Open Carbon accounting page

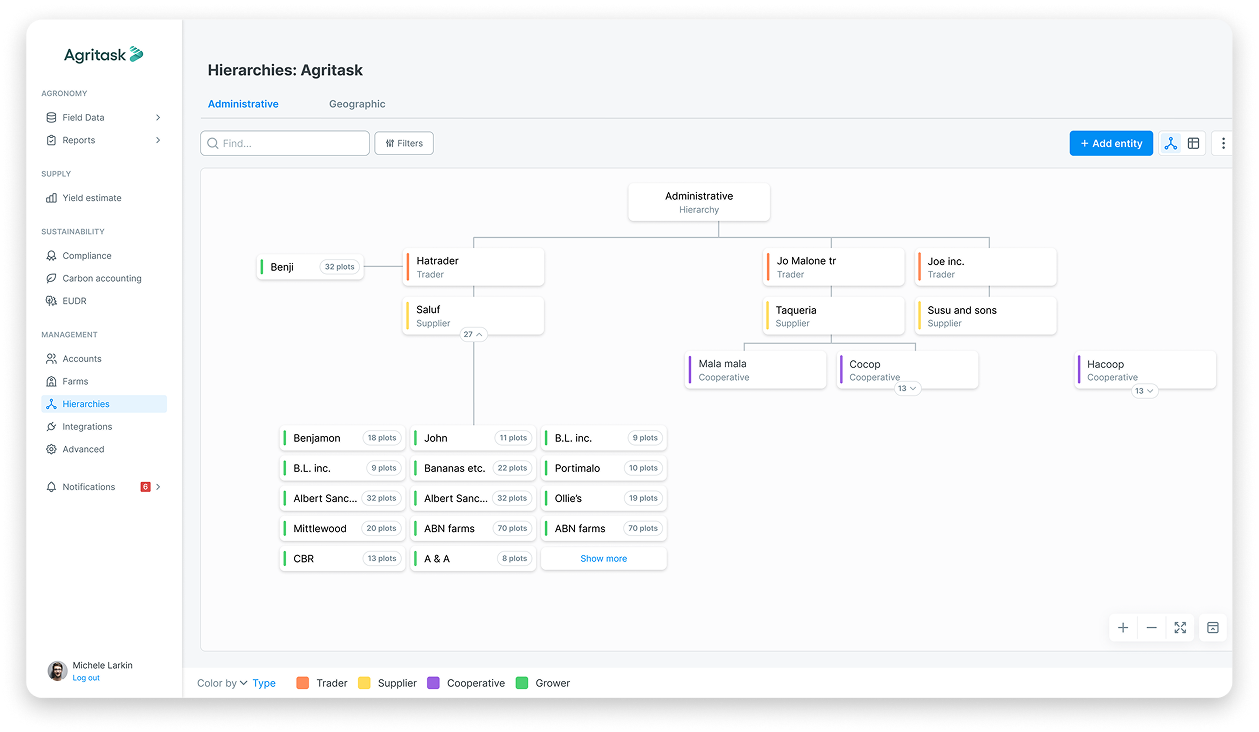104,278
